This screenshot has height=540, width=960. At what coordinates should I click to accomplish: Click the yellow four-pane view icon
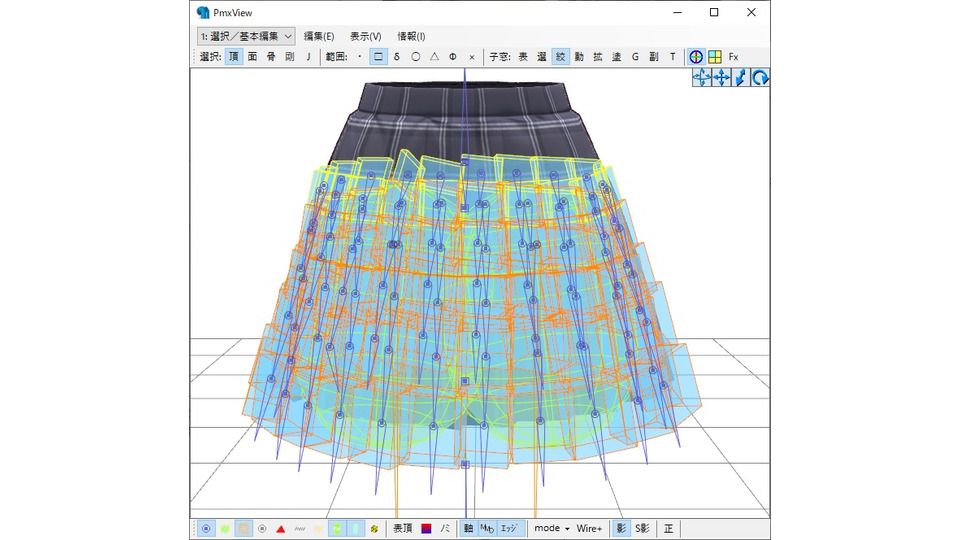714,57
